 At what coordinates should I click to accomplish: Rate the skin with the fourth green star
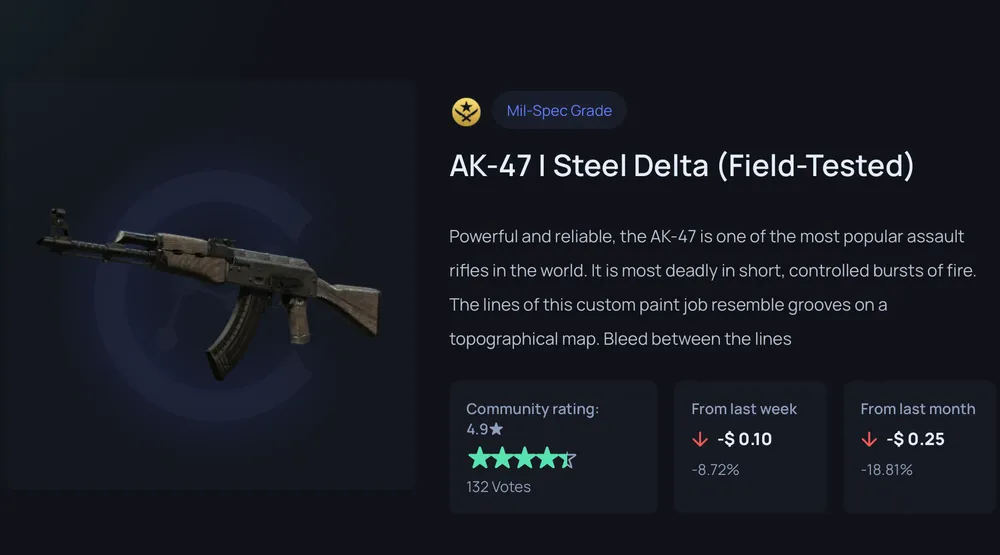click(548, 458)
